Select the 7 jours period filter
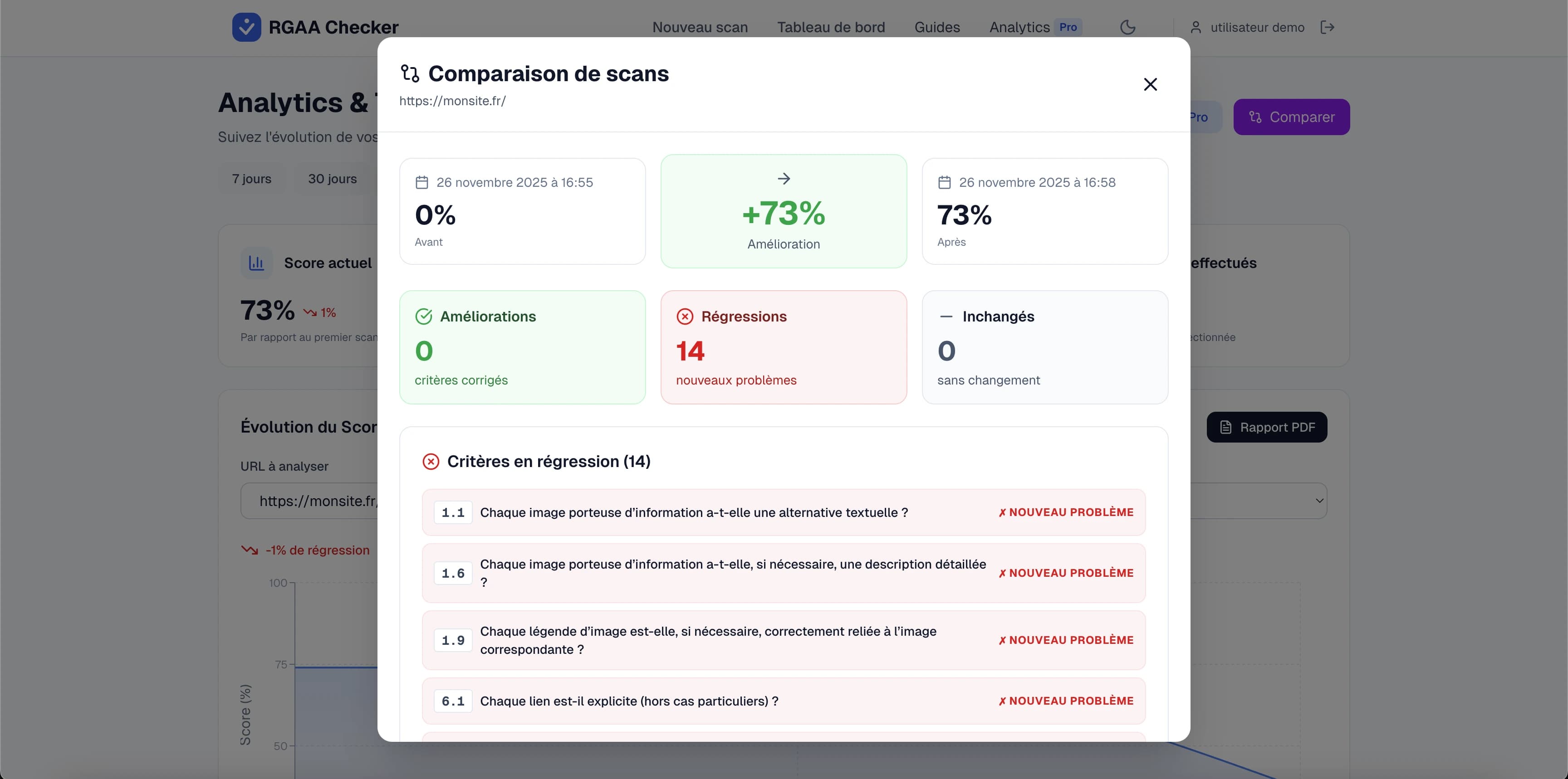1568x779 pixels. coord(251,178)
